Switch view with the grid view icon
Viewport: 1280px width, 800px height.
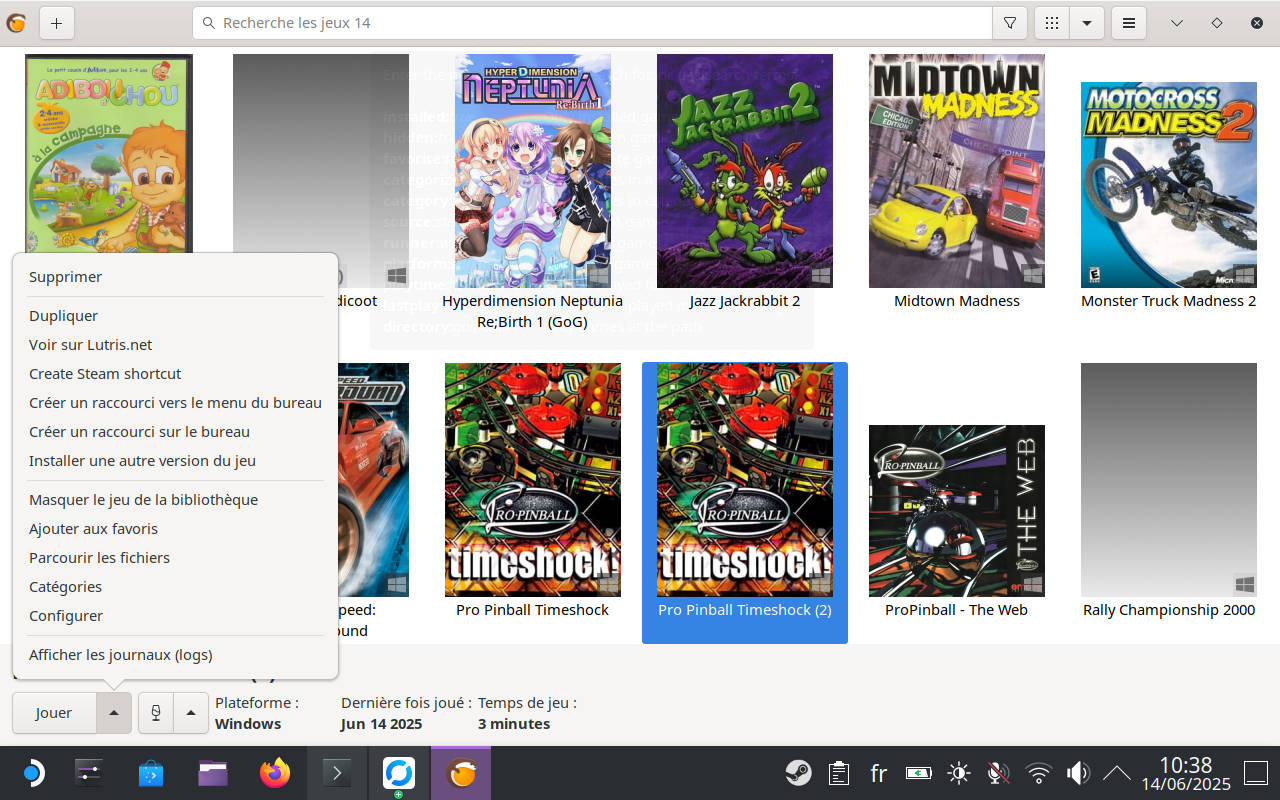pyautogui.click(x=1052, y=23)
